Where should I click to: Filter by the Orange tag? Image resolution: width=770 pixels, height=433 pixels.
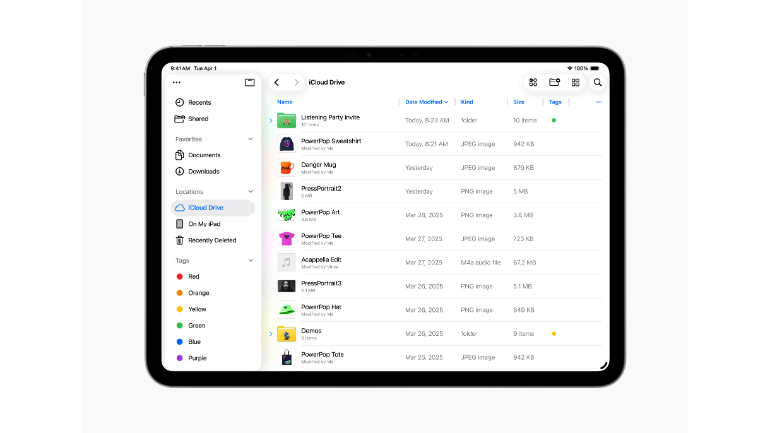coord(199,293)
